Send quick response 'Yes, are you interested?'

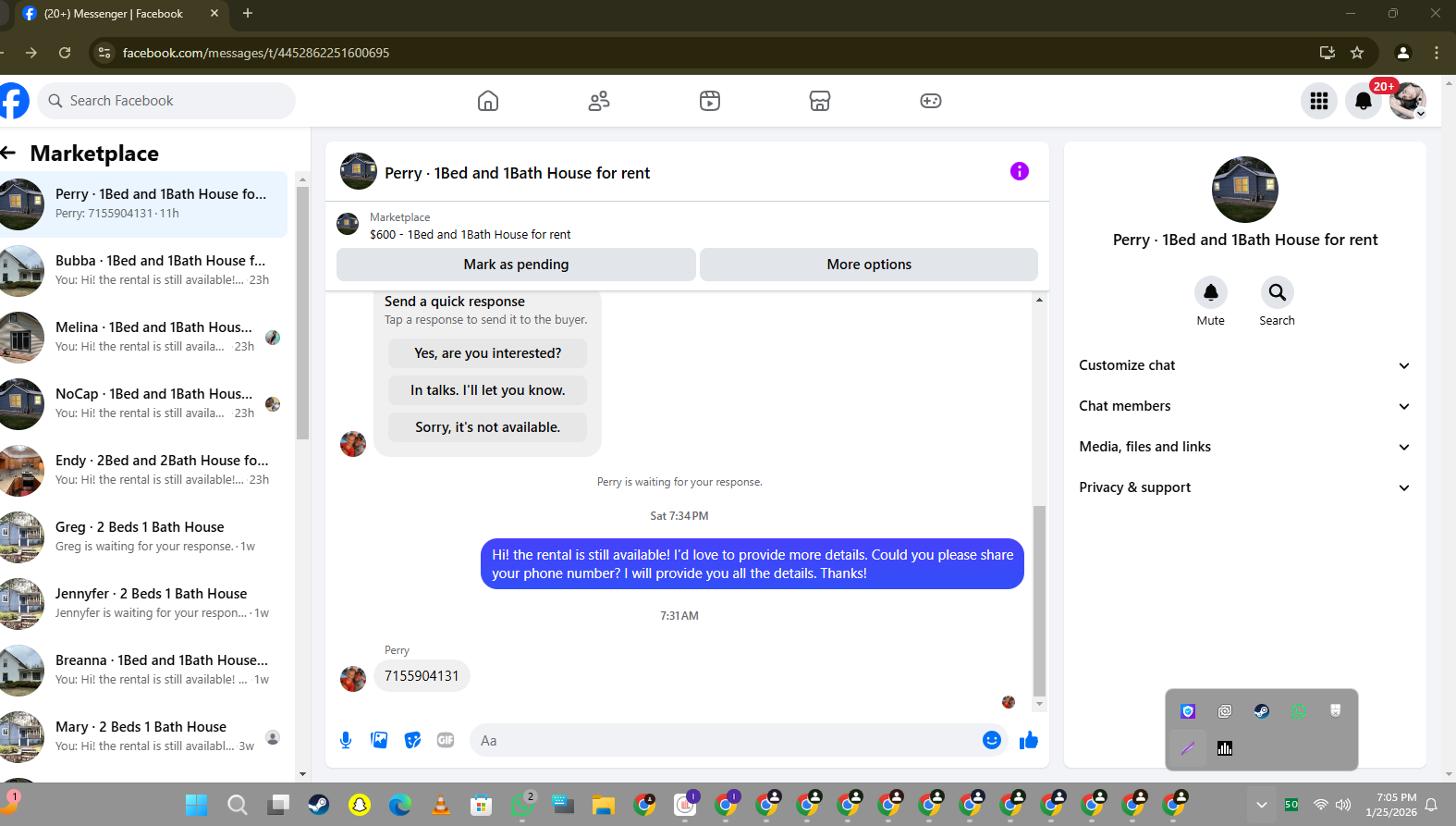pos(487,353)
